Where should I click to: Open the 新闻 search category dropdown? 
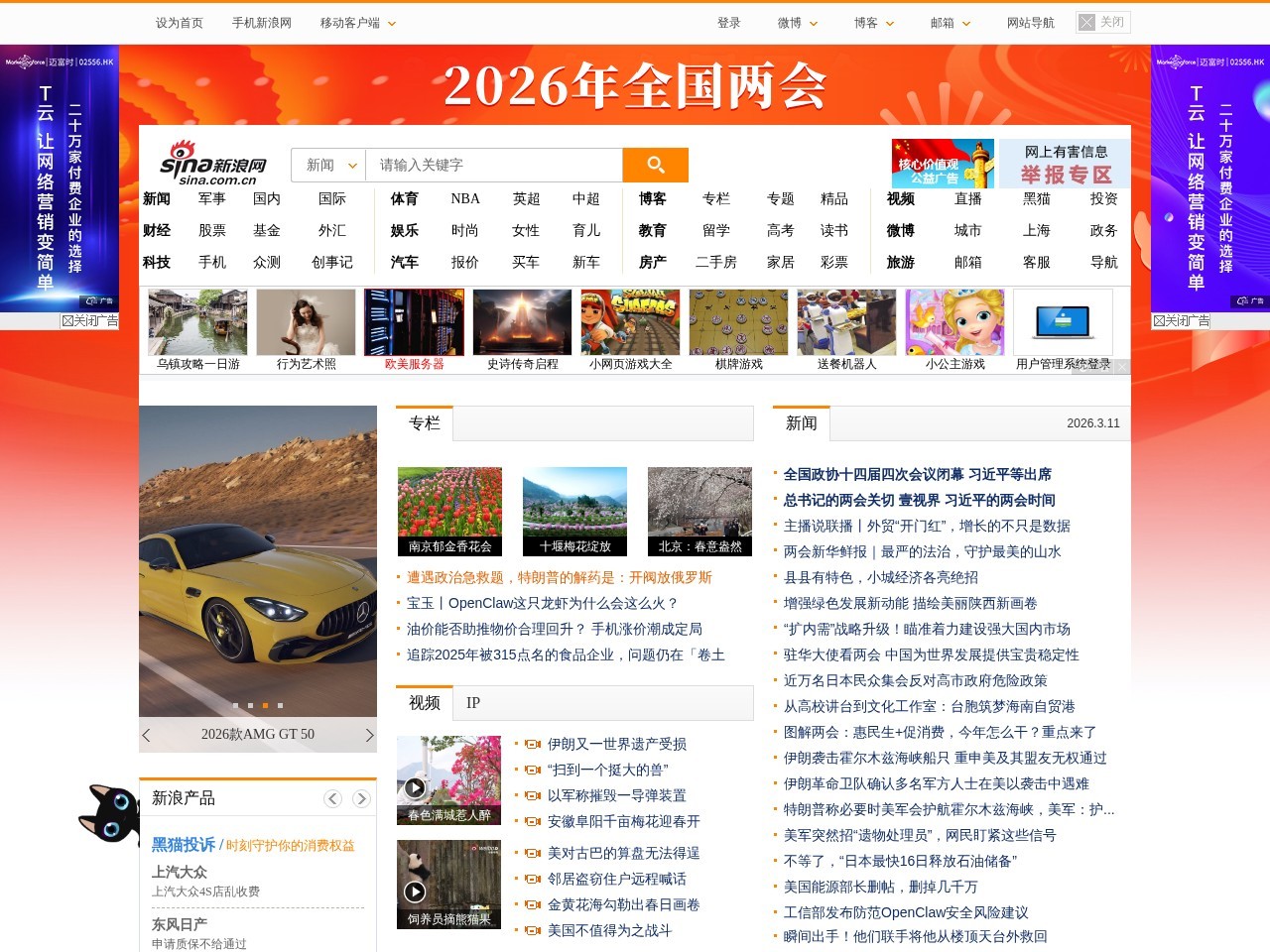(329, 166)
